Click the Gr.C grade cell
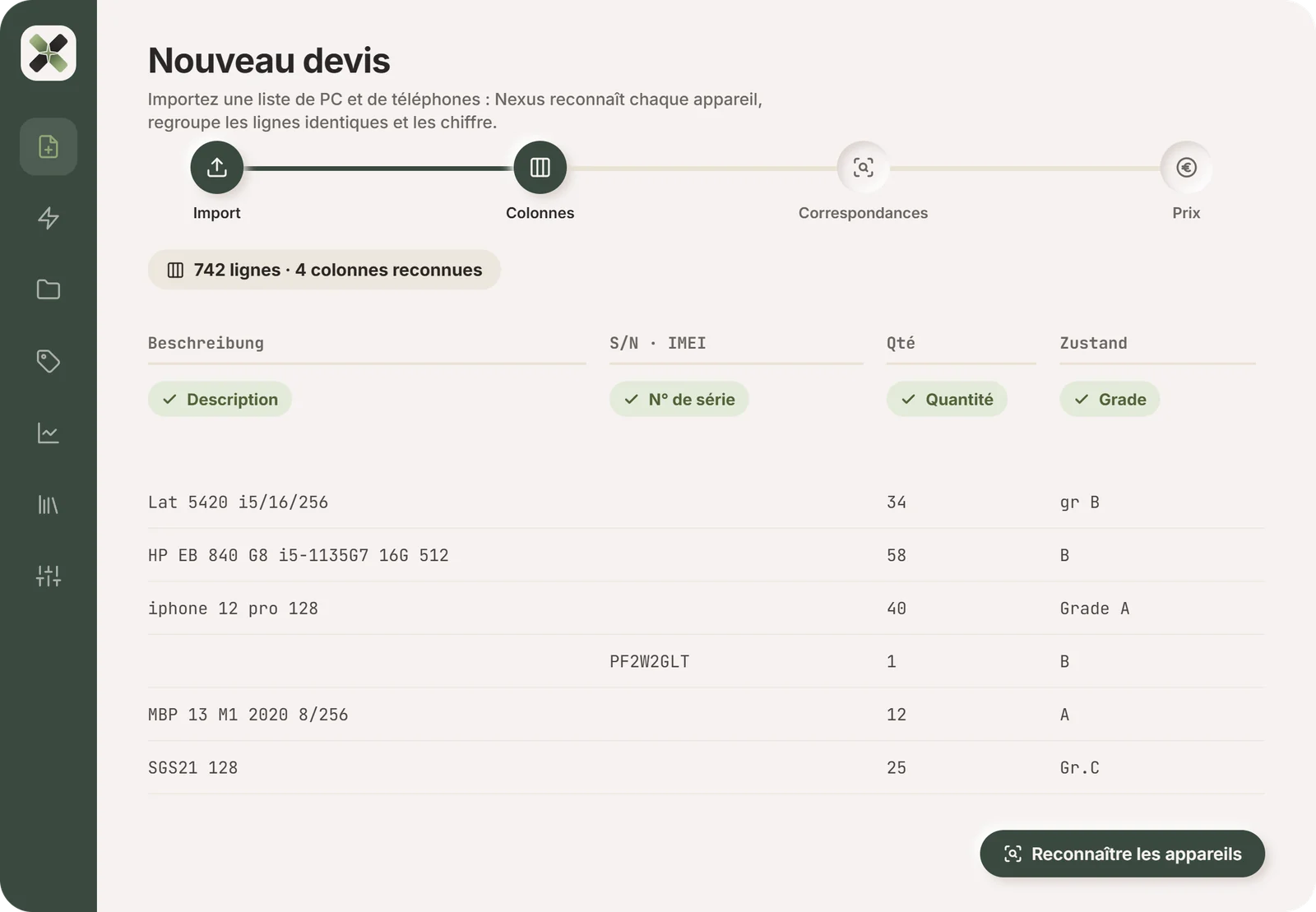Image resolution: width=1316 pixels, height=912 pixels. [1079, 767]
